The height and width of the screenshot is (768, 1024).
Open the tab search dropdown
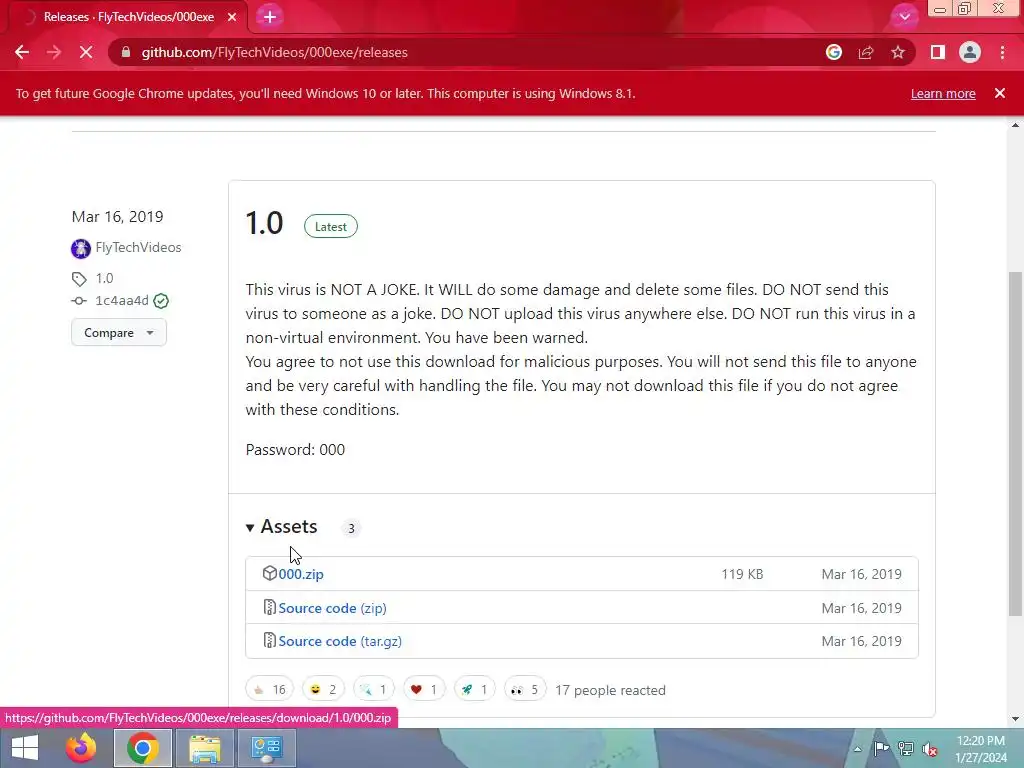(904, 17)
